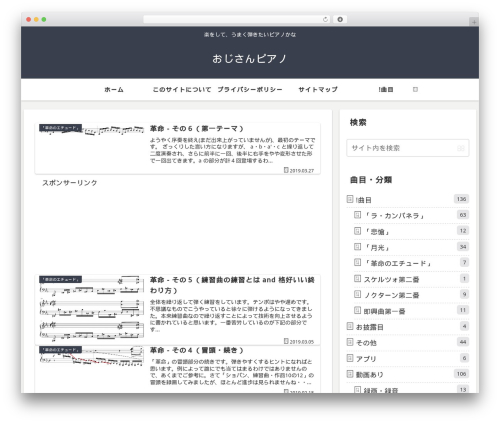Screen dimensions: 500x423
Task: Click thumbnail of 革命・その６ article
Action: point(91,130)
